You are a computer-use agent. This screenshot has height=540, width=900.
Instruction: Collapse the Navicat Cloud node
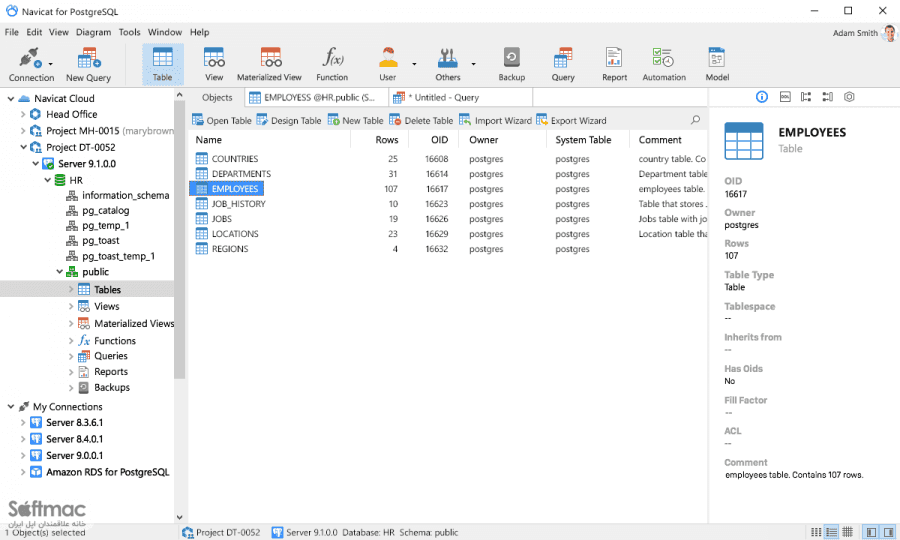click(x=10, y=99)
